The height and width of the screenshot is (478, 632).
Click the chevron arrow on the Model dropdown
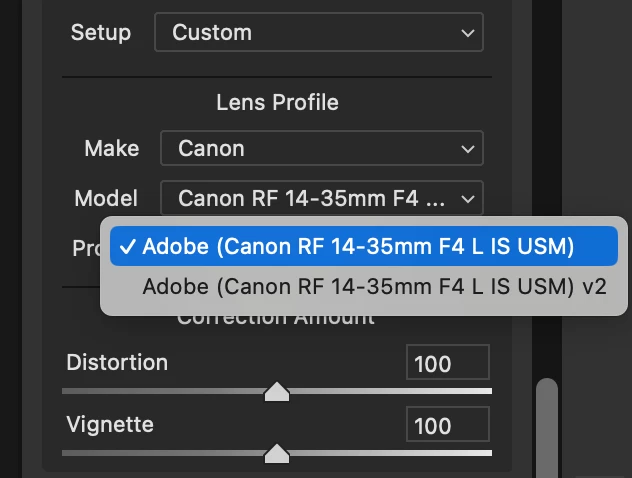467,198
